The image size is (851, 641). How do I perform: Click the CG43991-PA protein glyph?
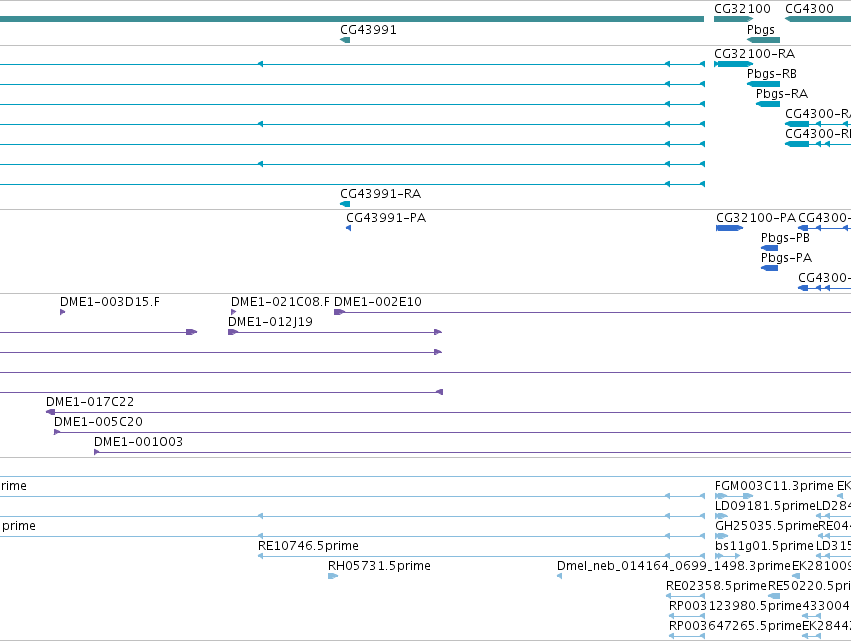click(348, 228)
